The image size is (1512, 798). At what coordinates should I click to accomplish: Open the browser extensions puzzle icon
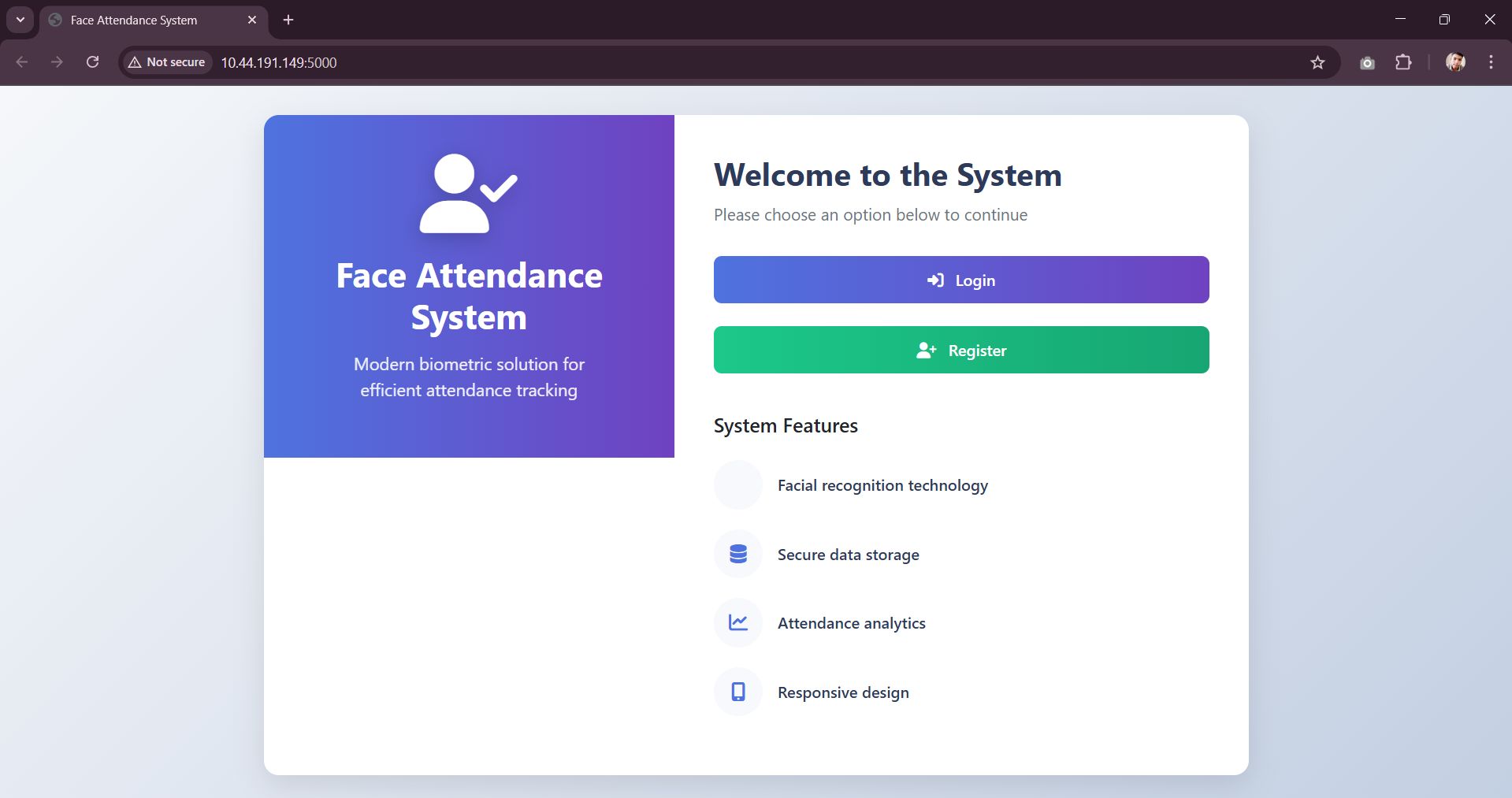(x=1403, y=62)
